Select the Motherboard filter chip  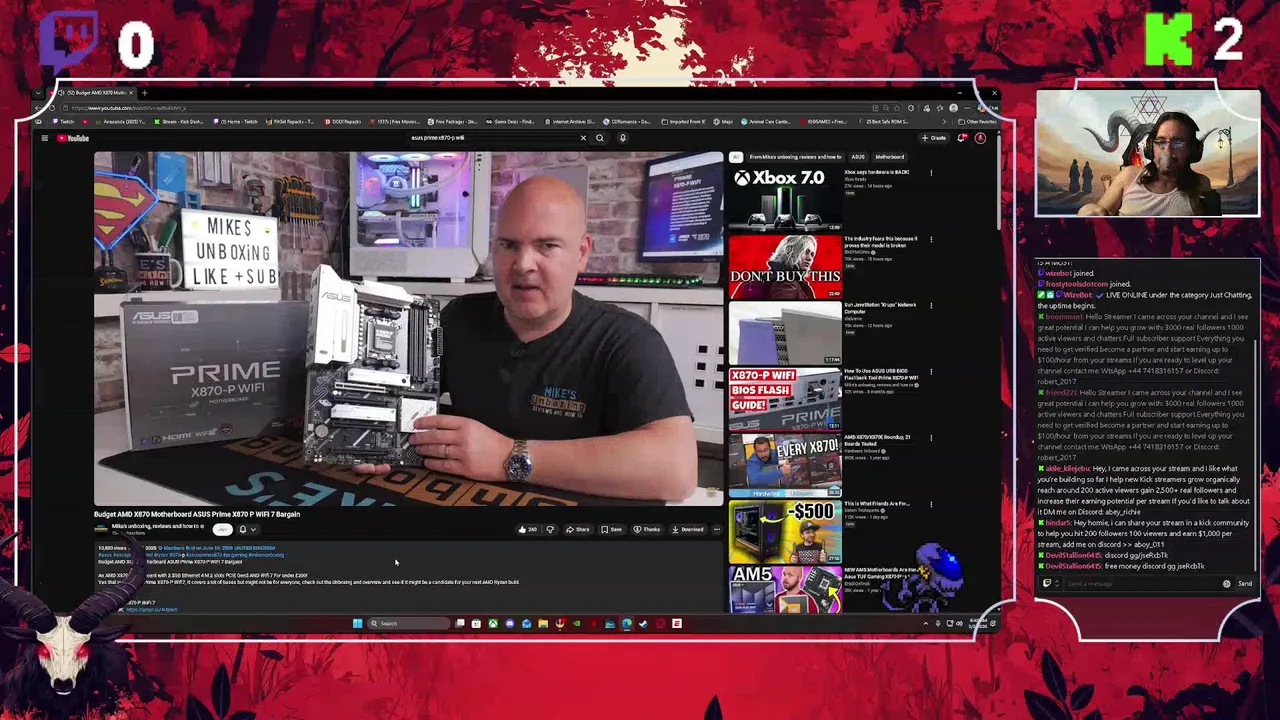[889, 157]
